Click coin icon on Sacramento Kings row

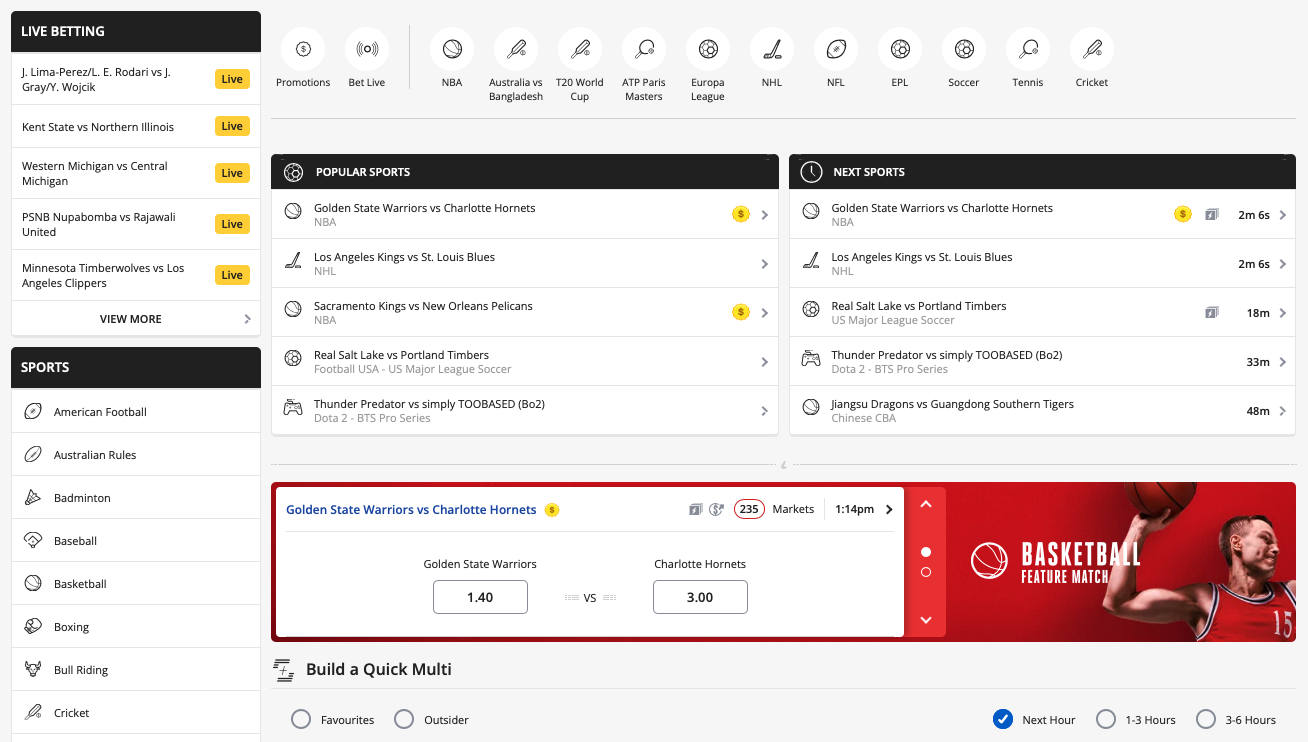(741, 312)
